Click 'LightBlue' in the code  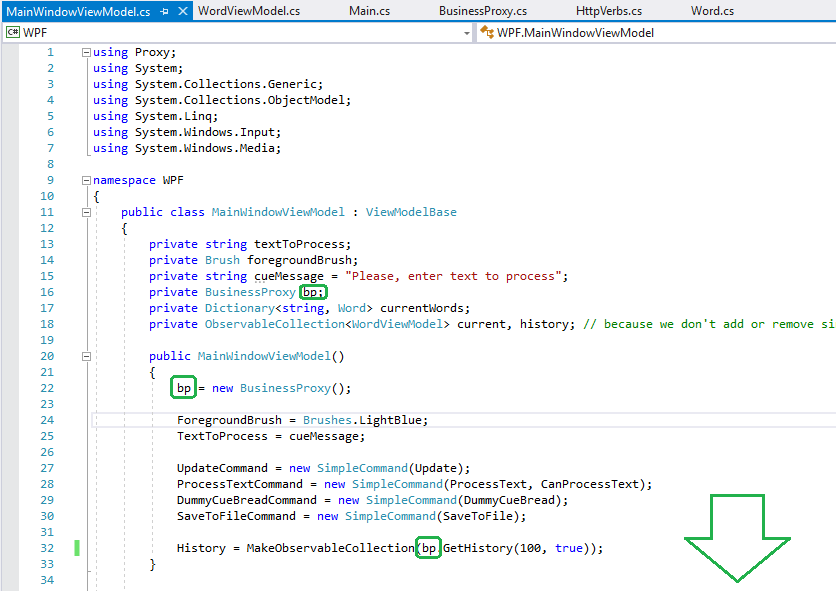(x=390, y=420)
